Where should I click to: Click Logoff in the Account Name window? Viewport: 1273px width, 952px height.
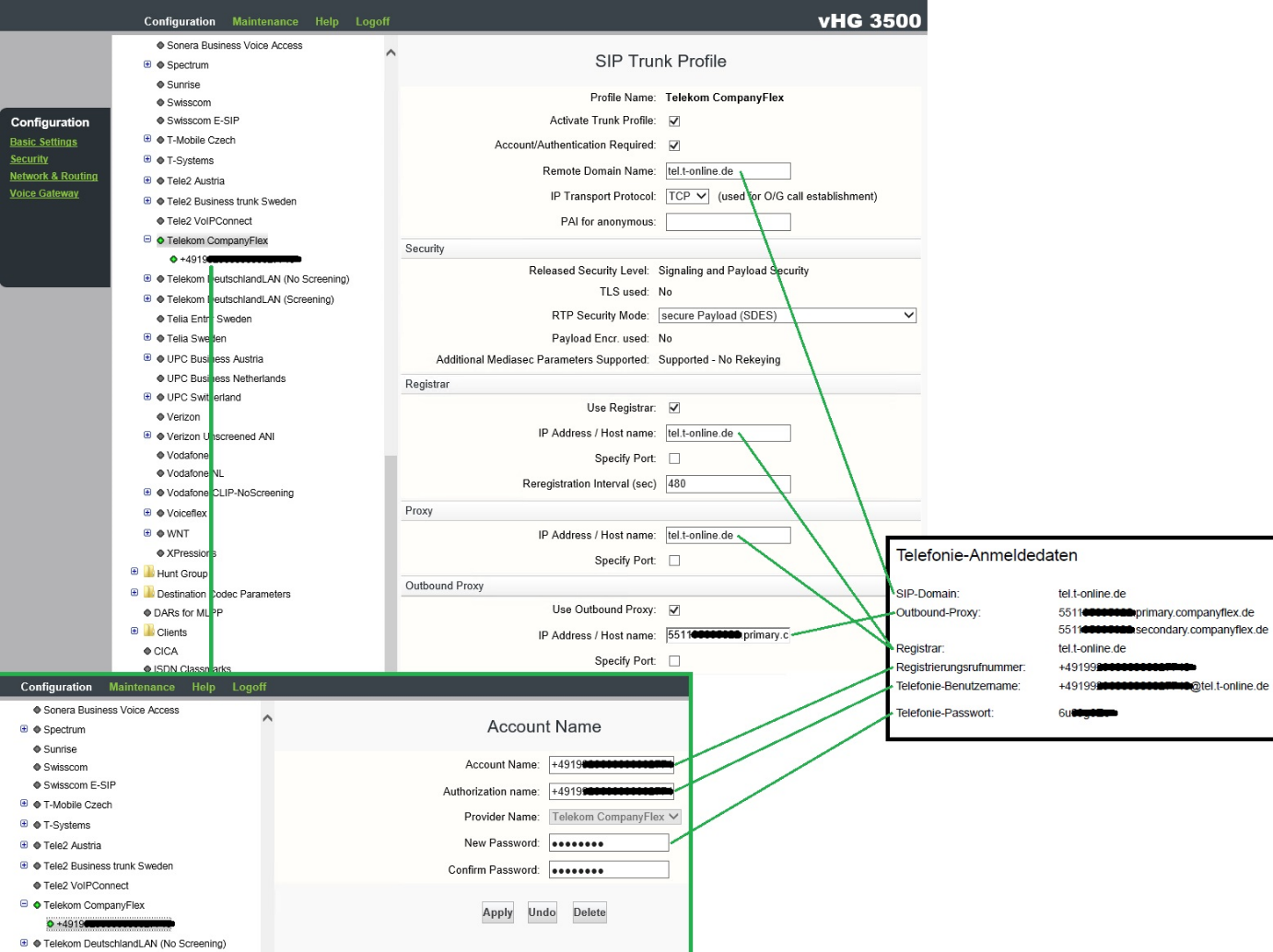pyautogui.click(x=250, y=687)
